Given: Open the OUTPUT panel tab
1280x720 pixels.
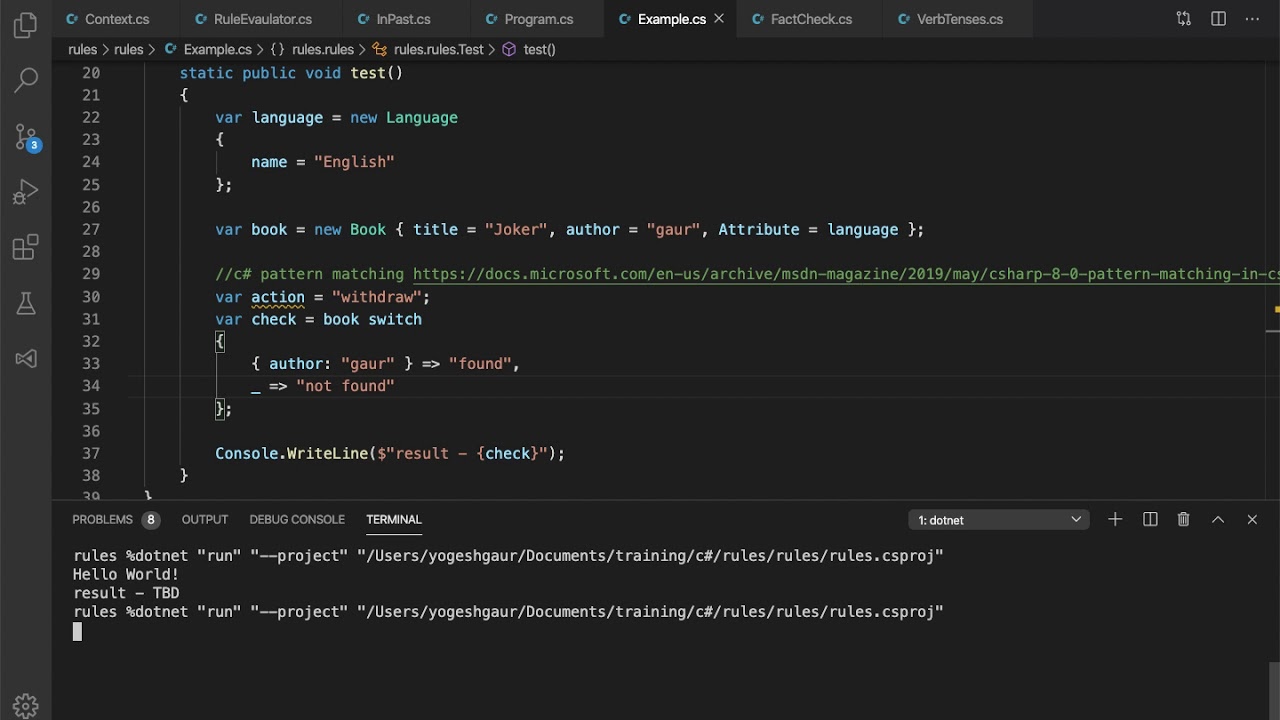Looking at the screenshot, I should coord(205,519).
